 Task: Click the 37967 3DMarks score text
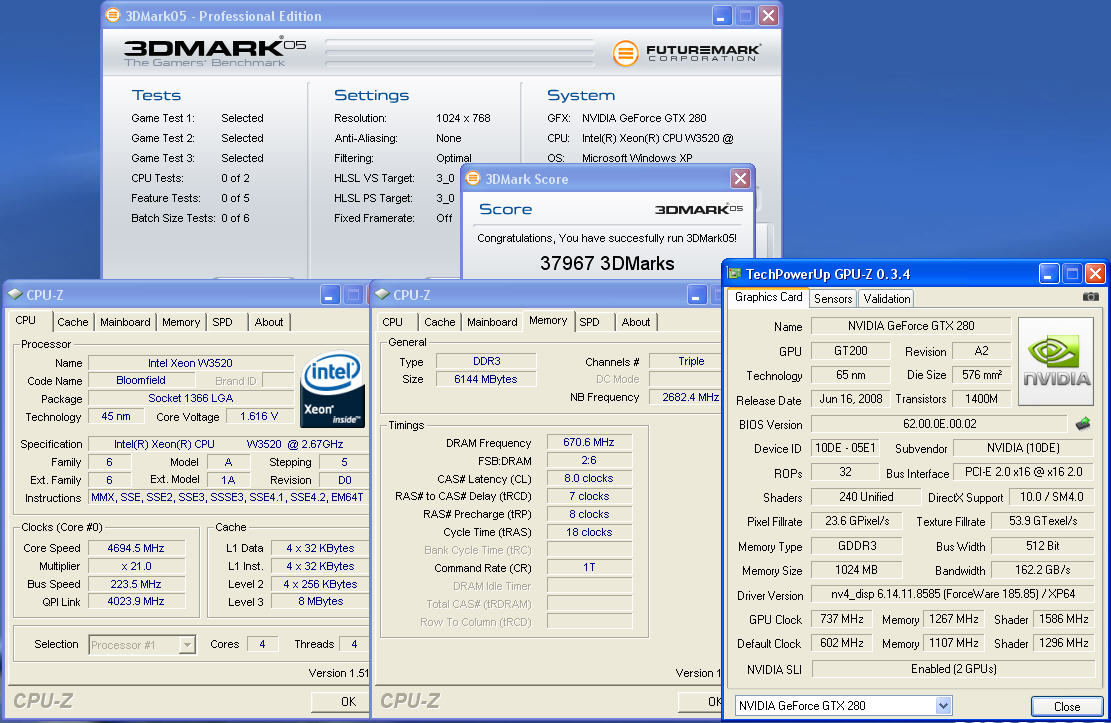pyautogui.click(x=607, y=264)
